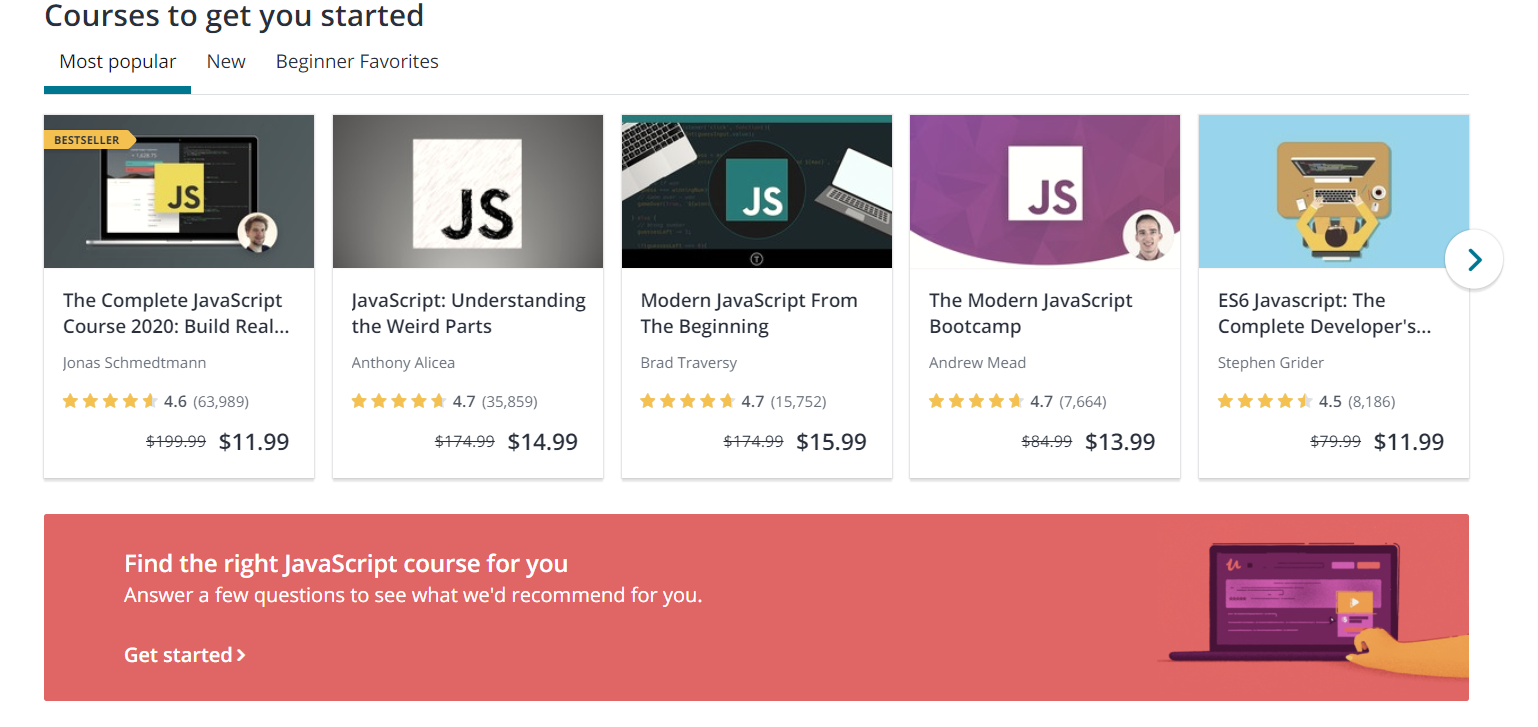Open Modern JavaScript From The Beginning title
This screenshot has height=727, width=1538.
(x=749, y=313)
